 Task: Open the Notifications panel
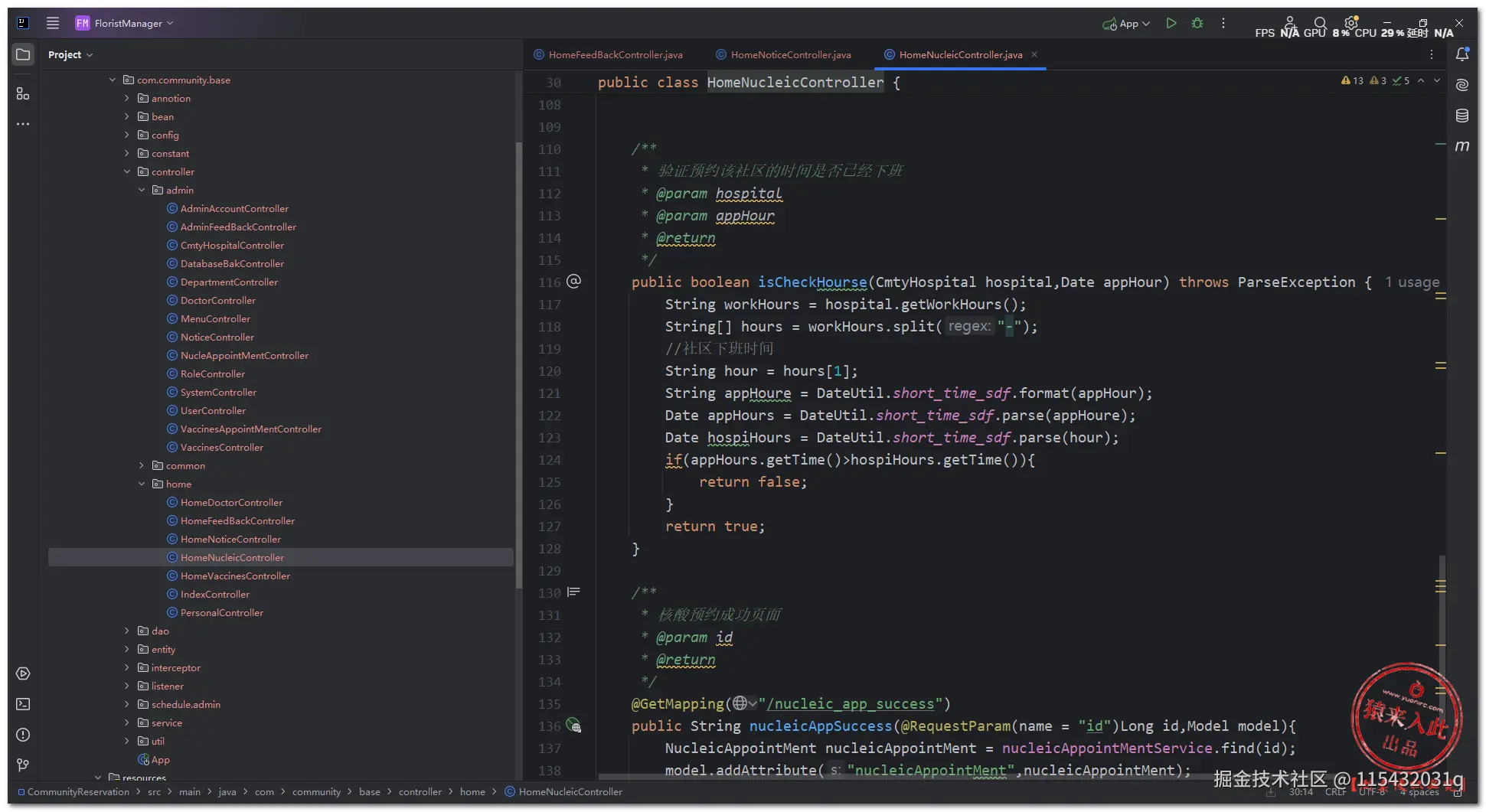[1462, 54]
